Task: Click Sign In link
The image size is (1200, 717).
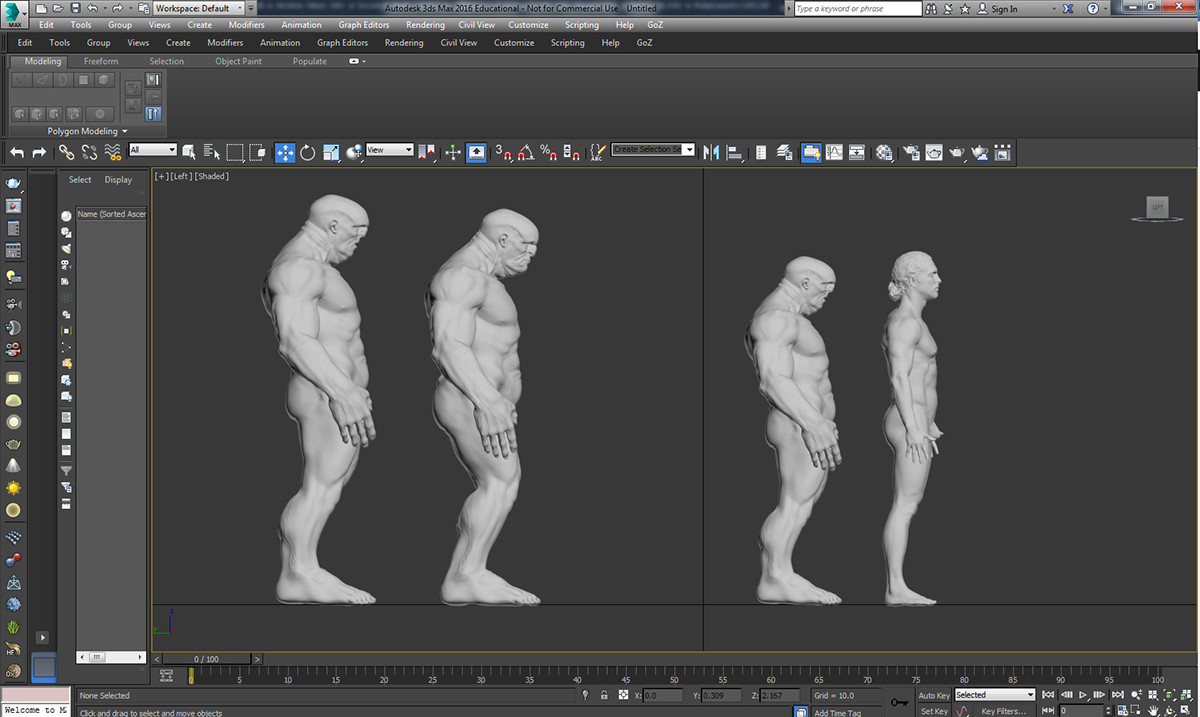Action: point(1003,9)
